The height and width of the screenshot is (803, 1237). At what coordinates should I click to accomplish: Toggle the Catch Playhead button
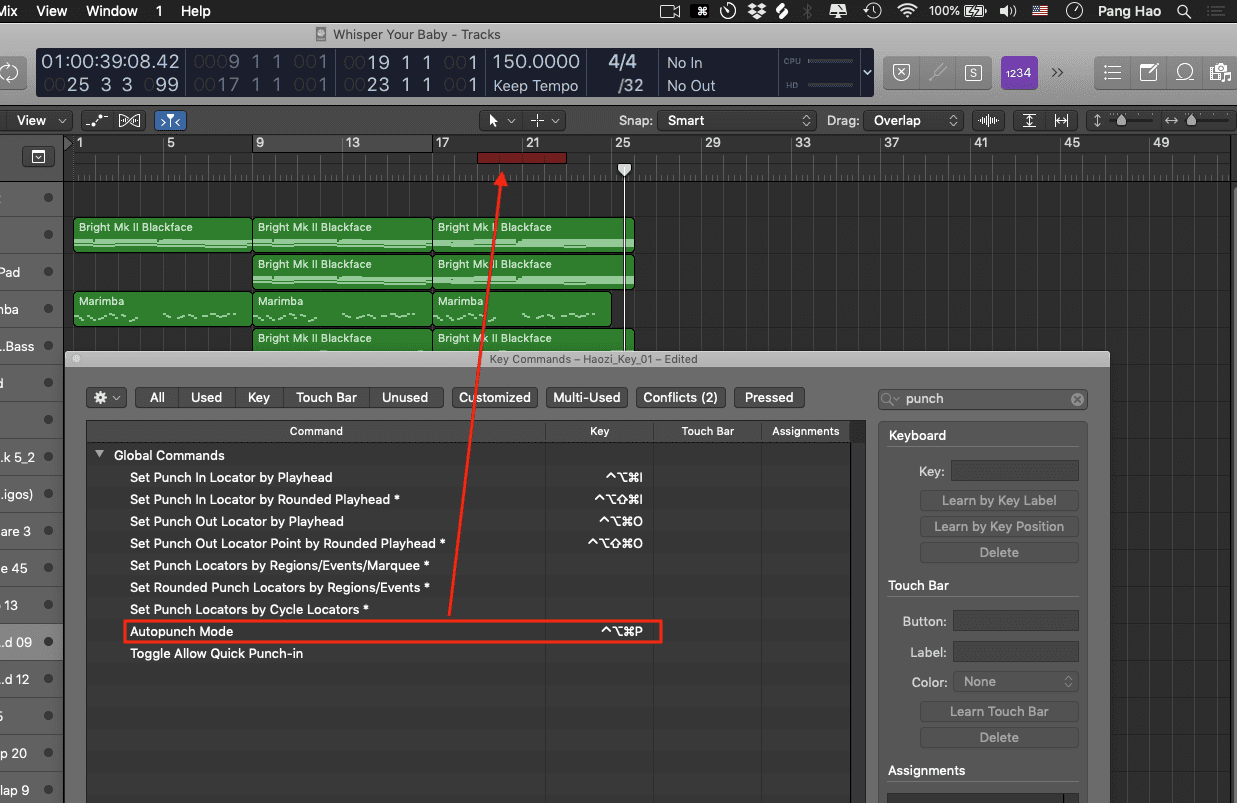pos(171,120)
